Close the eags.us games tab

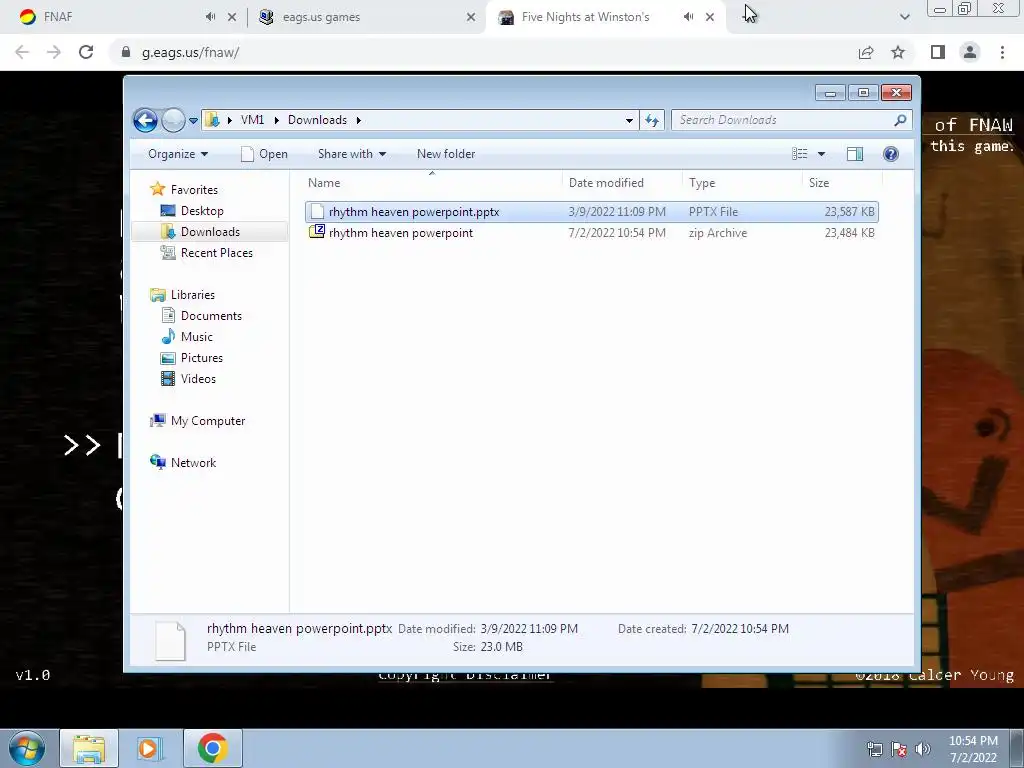tap(471, 18)
